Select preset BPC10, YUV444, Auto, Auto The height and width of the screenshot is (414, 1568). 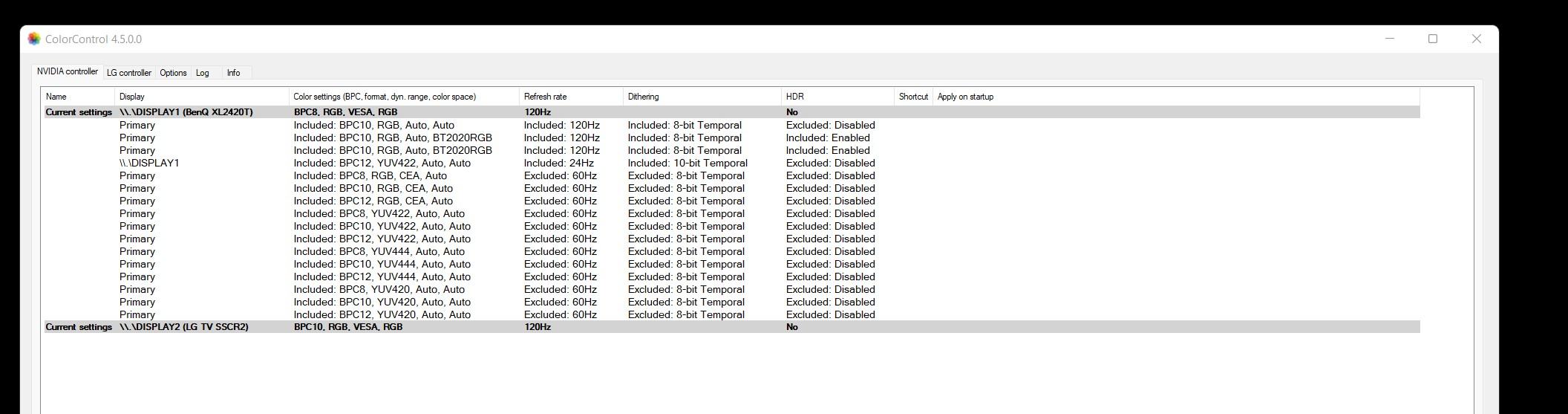click(x=731, y=264)
